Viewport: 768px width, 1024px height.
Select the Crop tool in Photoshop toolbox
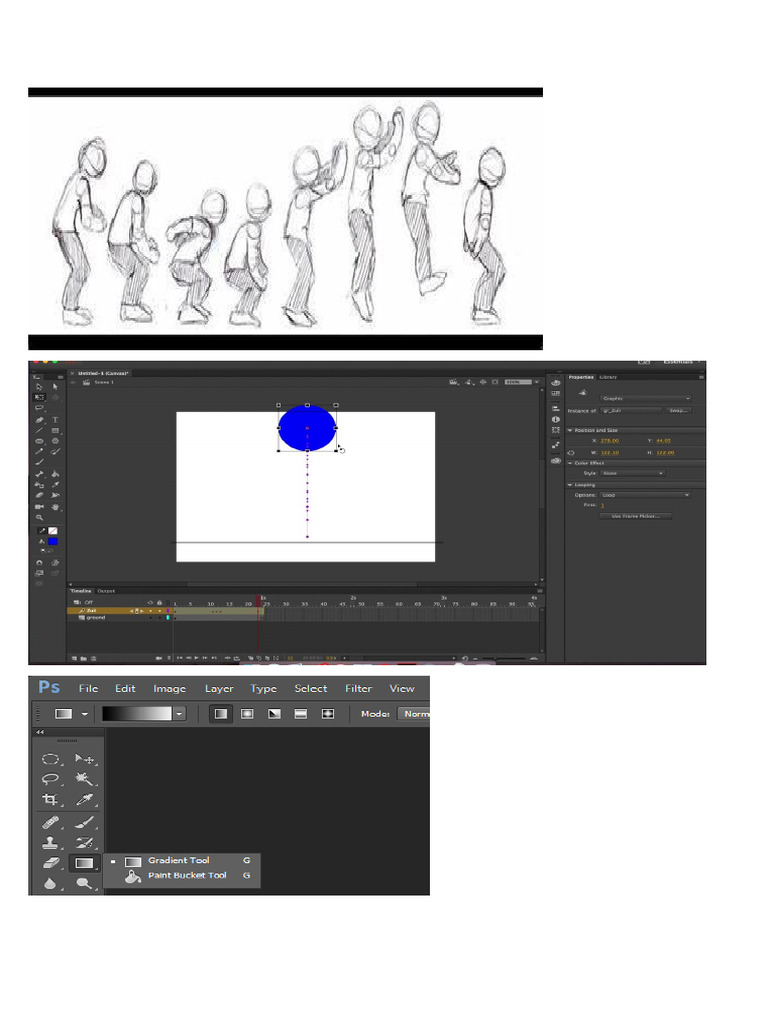50,799
